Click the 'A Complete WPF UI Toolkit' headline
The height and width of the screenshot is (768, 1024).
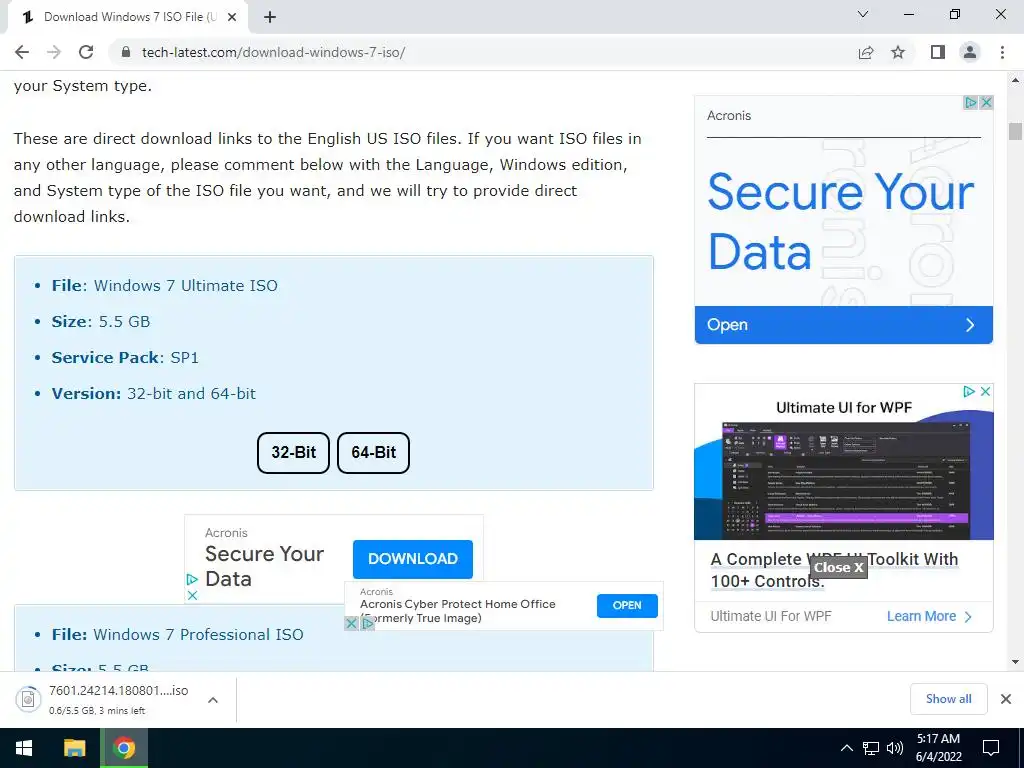834,570
